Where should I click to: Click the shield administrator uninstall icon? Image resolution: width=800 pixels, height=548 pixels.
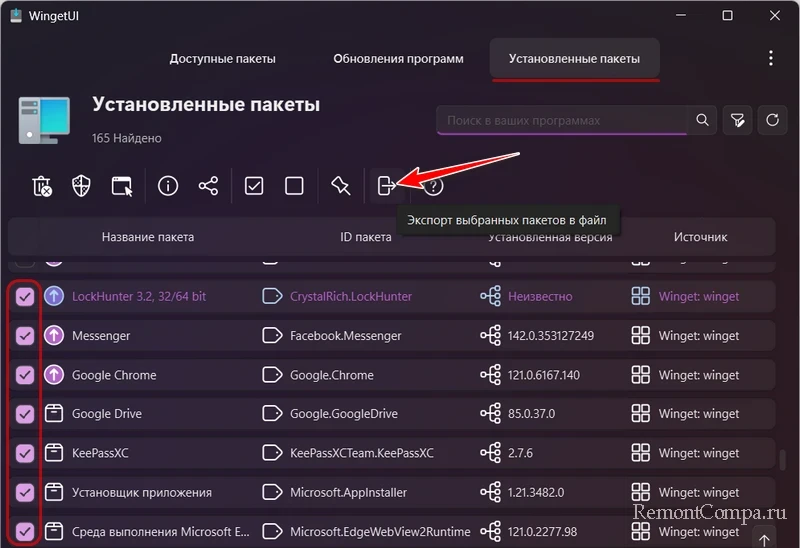(x=82, y=186)
